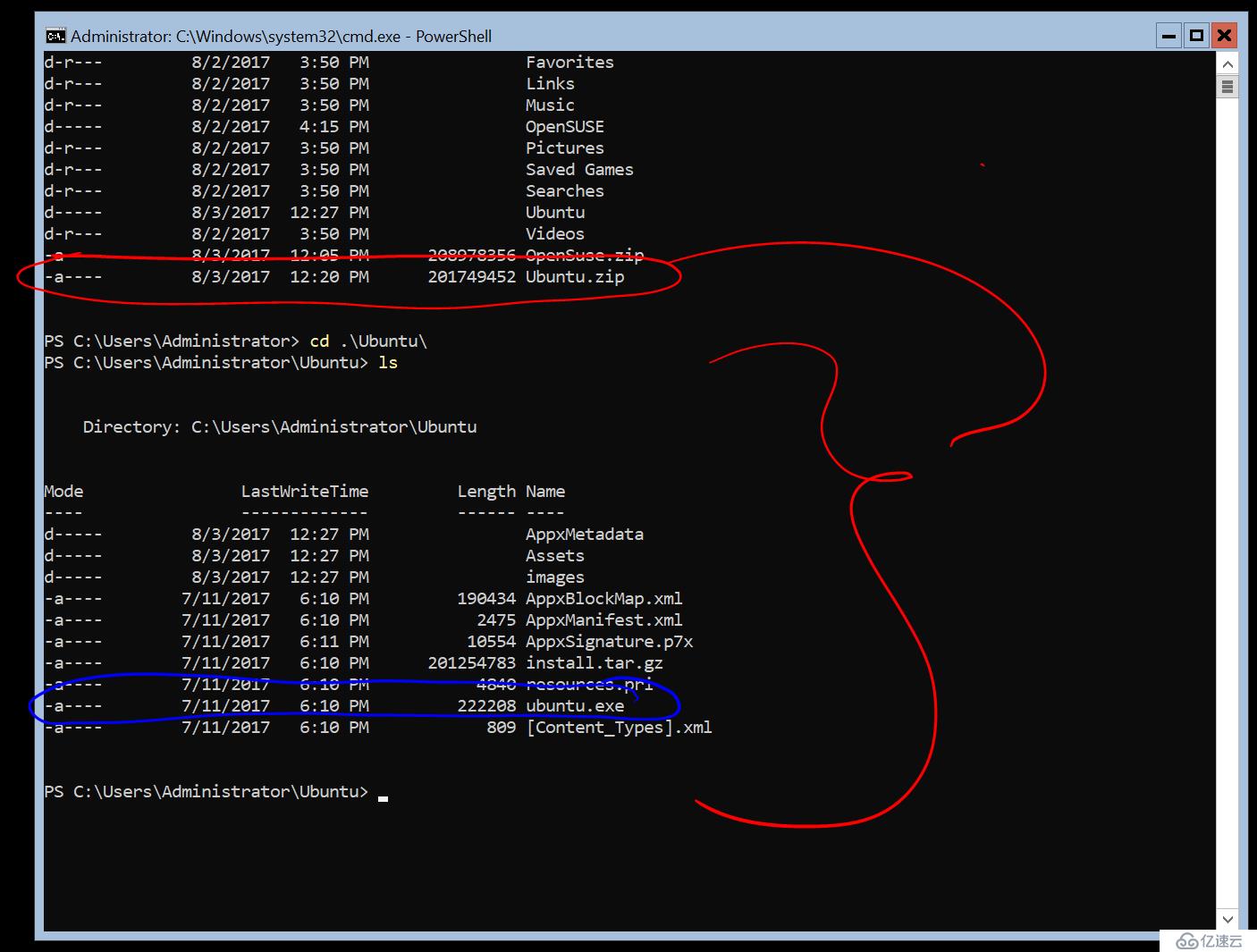Click file size '222208'
Image resolution: width=1257 pixels, height=952 pixels.
[486, 706]
